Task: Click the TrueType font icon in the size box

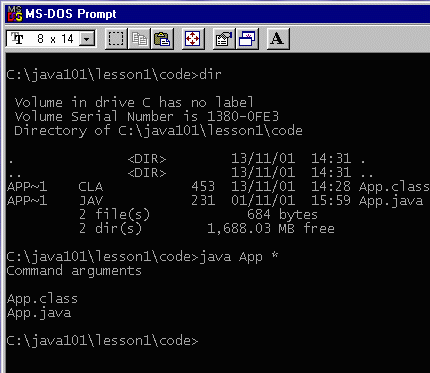Action: [x=17, y=39]
